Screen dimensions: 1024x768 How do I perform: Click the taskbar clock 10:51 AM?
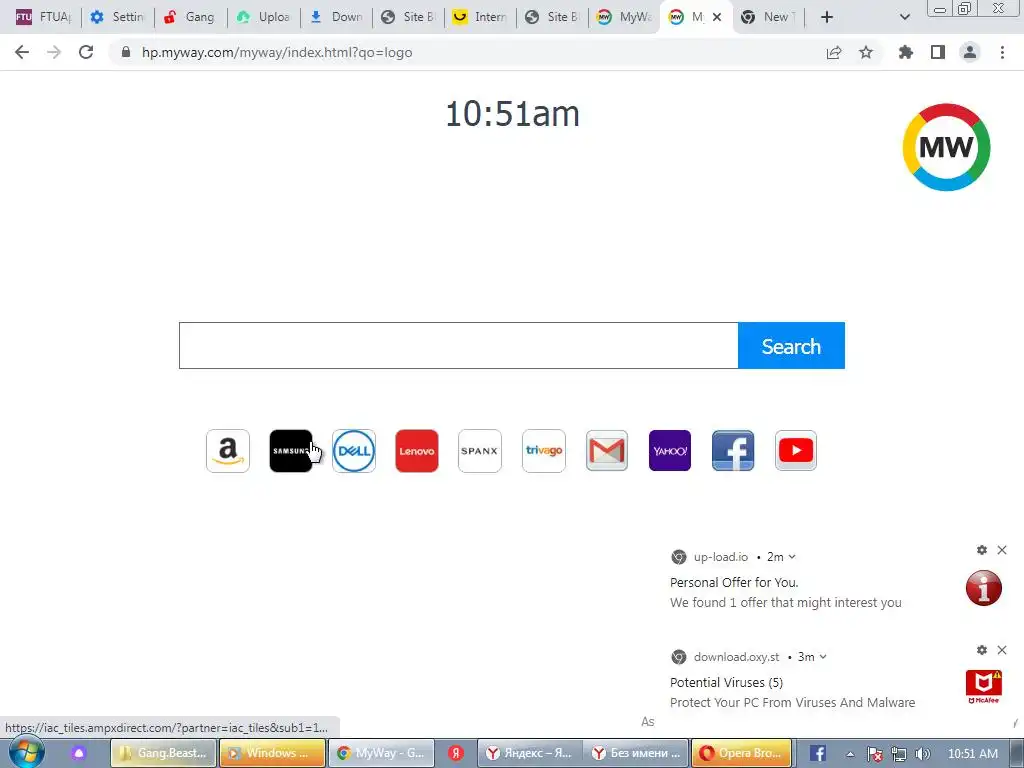click(972, 754)
